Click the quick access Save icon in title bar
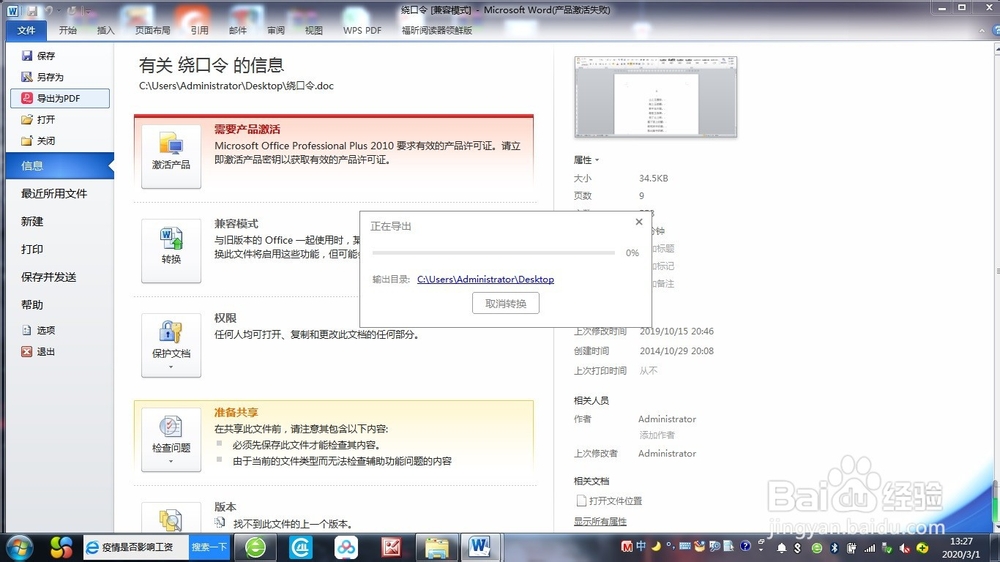This screenshot has height=562, width=1000. [31, 11]
